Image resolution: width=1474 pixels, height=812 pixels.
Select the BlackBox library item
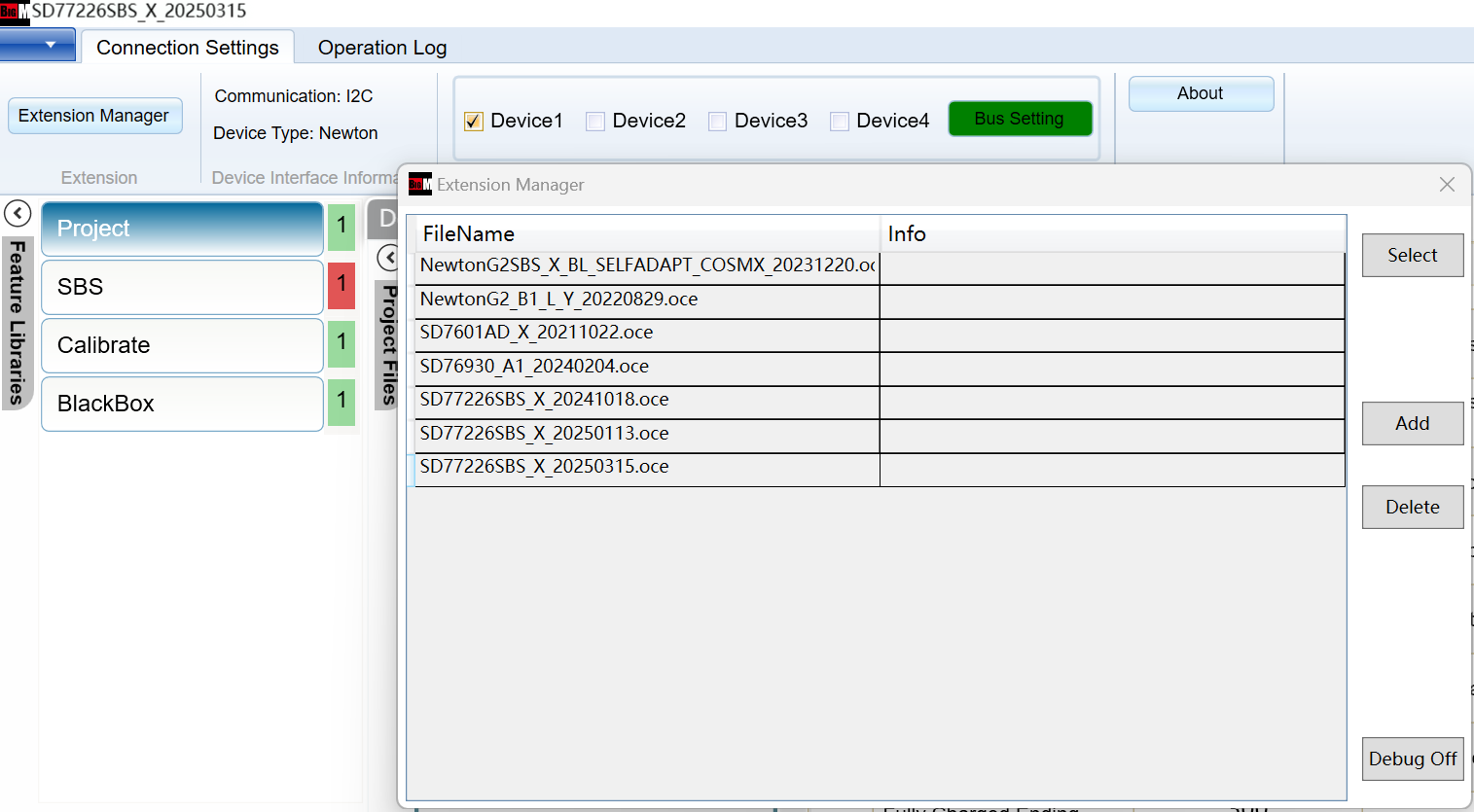click(182, 404)
